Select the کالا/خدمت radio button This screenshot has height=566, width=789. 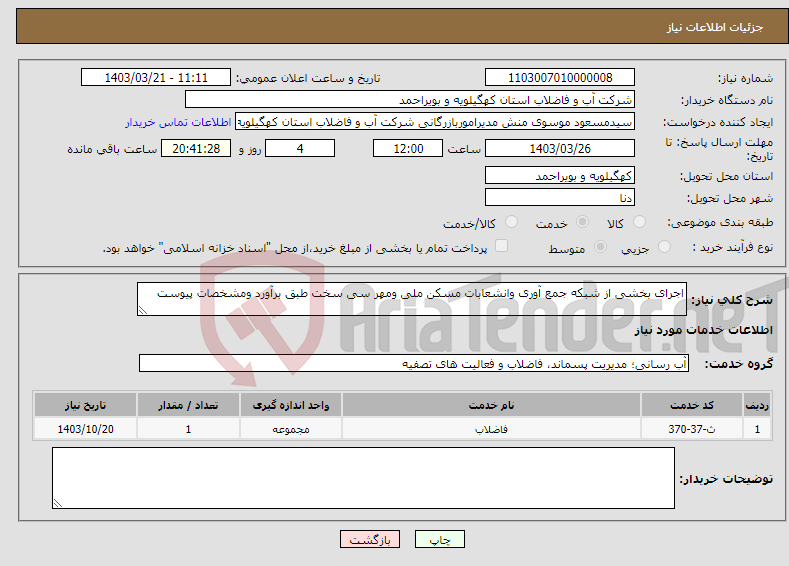click(511, 222)
